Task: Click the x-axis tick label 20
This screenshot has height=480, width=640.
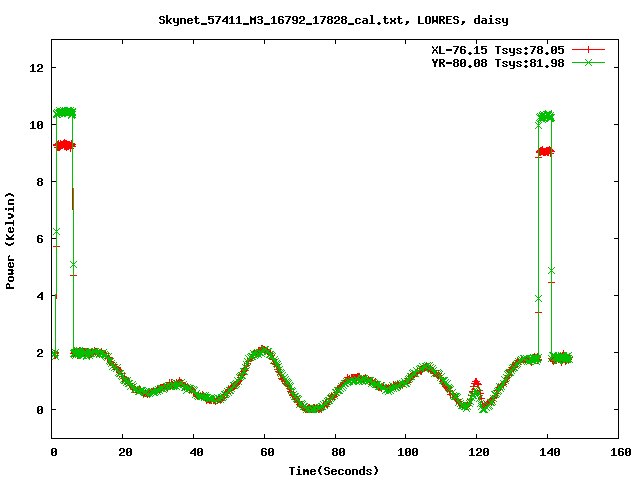Action: click(x=124, y=453)
